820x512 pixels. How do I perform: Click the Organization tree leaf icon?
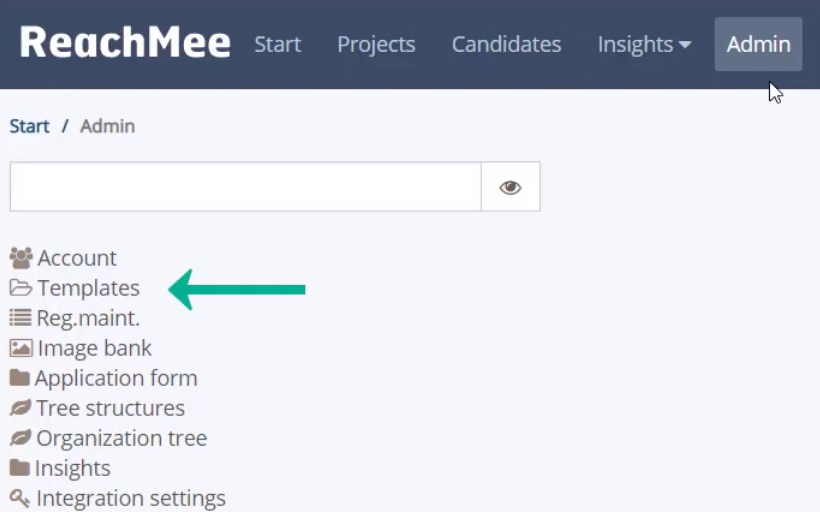(20, 438)
